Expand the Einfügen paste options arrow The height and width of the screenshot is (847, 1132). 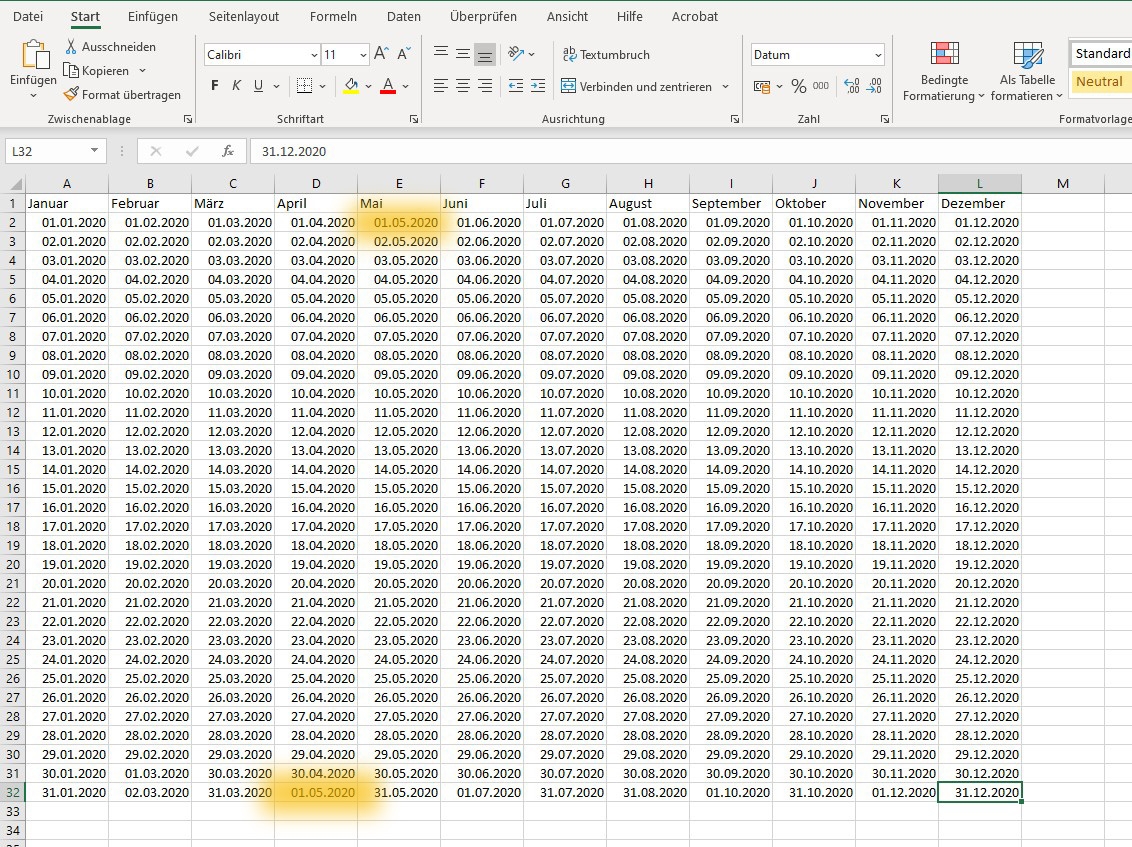(33, 95)
